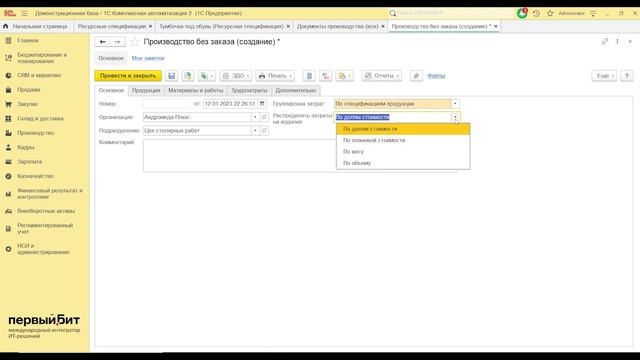
Task: Open the favorites star in title bar
Action: point(550,13)
